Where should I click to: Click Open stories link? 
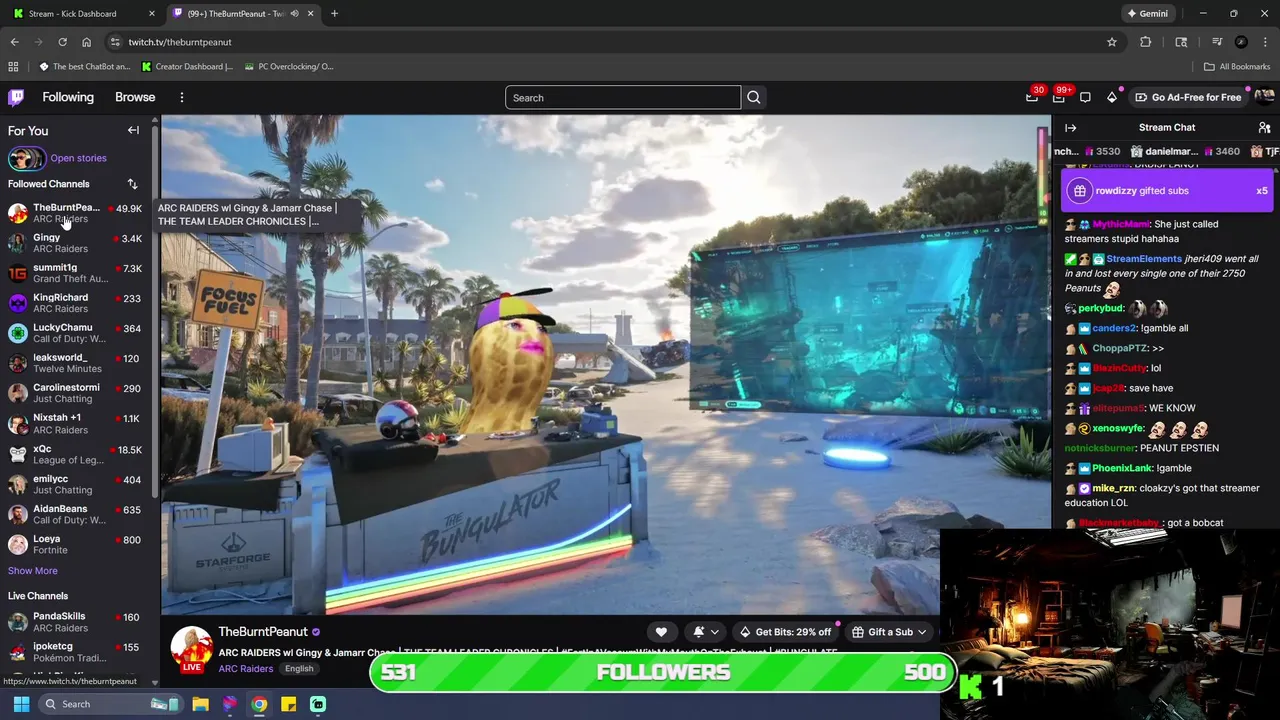[x=78, y=158]
